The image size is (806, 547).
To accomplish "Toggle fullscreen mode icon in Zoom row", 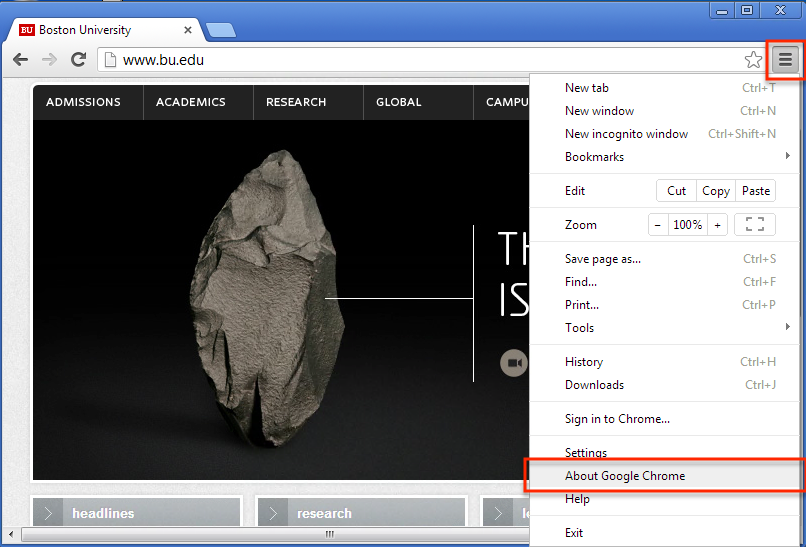I will click(x=755, y=225).
